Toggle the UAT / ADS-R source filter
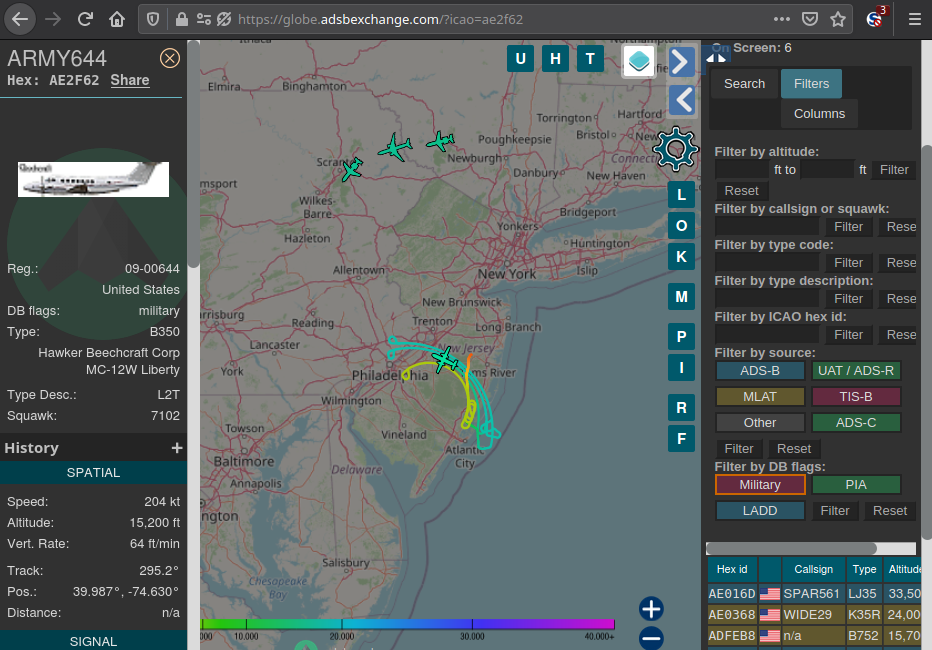932x650 pixels. pos(856,371)
